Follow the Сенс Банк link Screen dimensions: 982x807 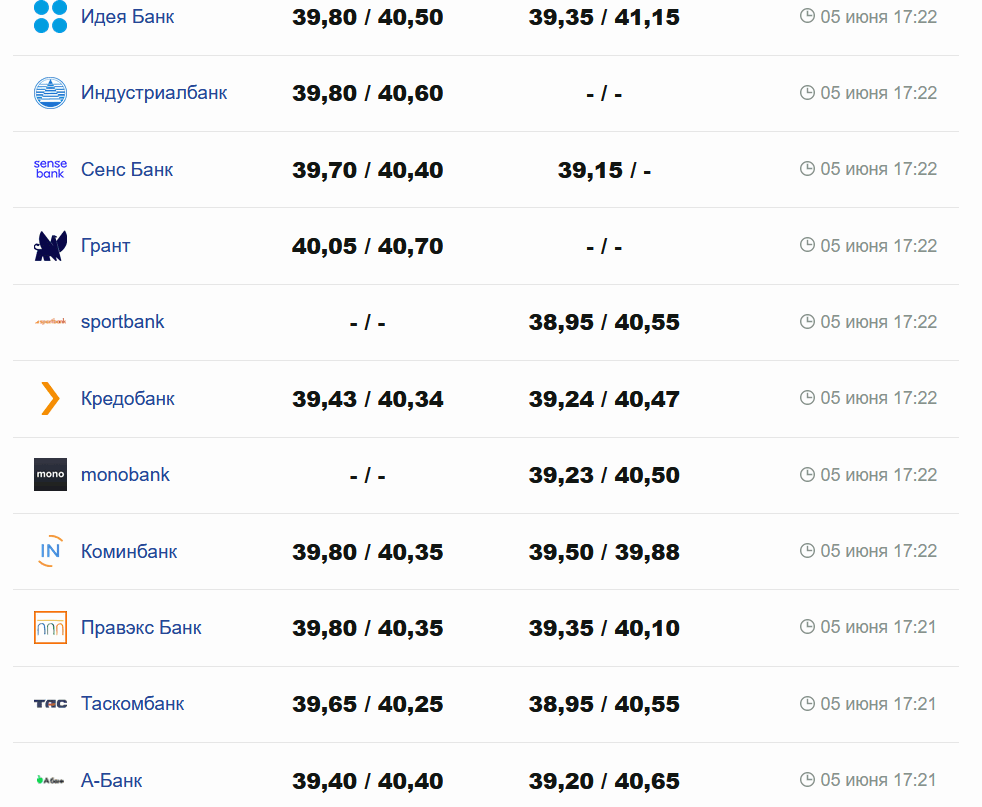(x=127, y=169)
